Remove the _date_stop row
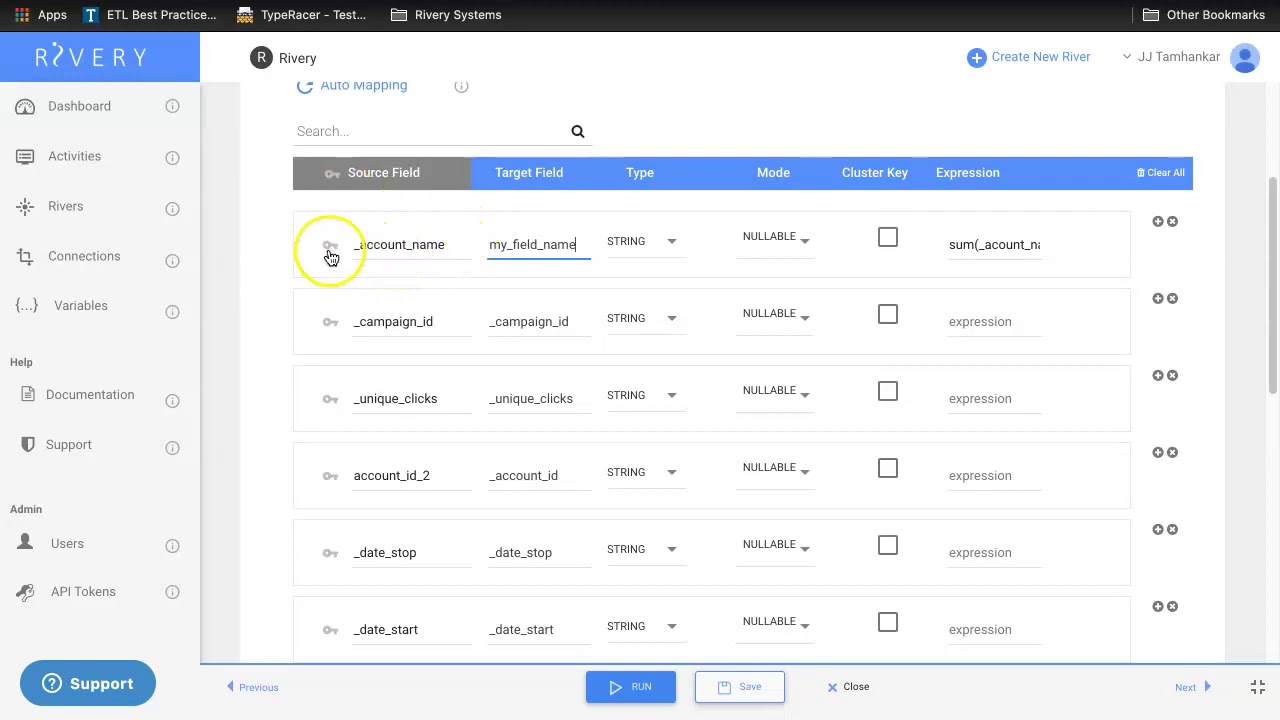1280x720 pixels. [1172, 529]
